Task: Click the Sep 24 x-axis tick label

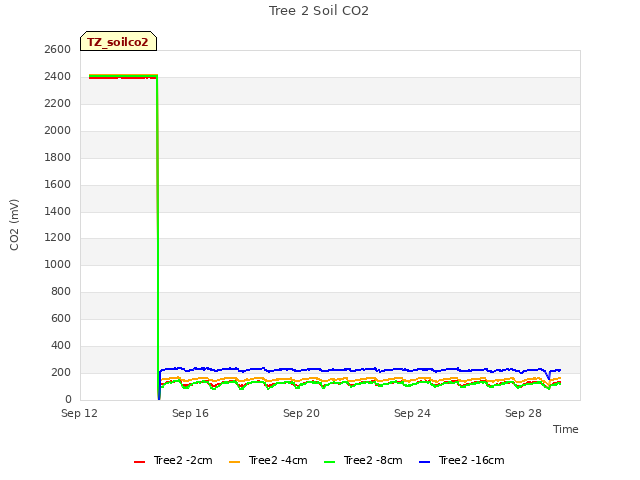Action: point(412,413)
